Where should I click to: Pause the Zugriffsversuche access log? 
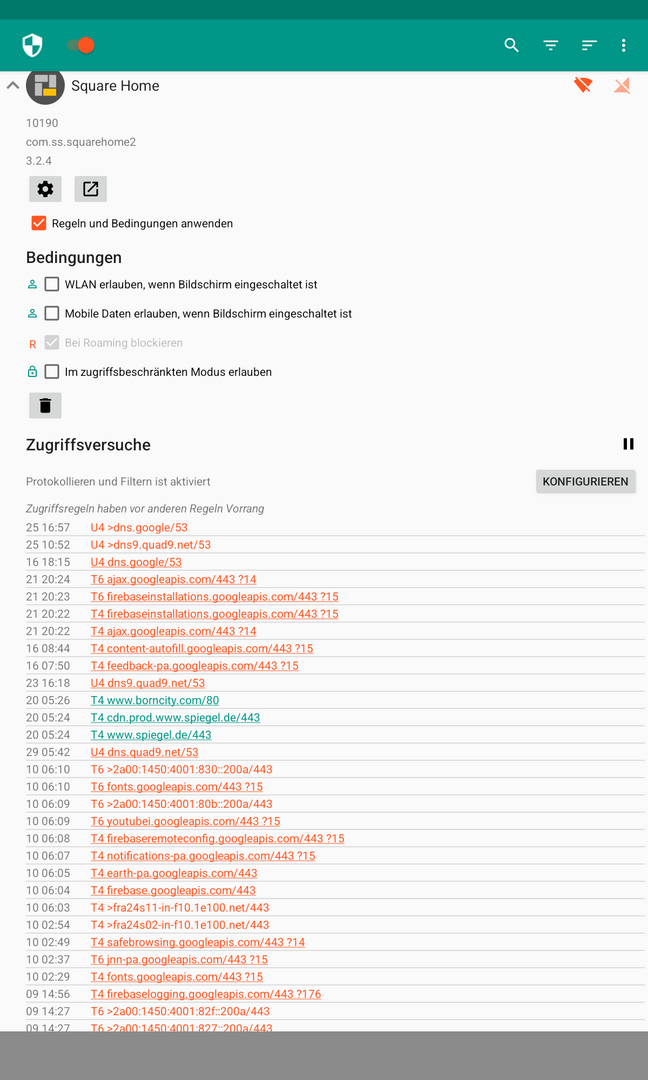click(628, 444)
